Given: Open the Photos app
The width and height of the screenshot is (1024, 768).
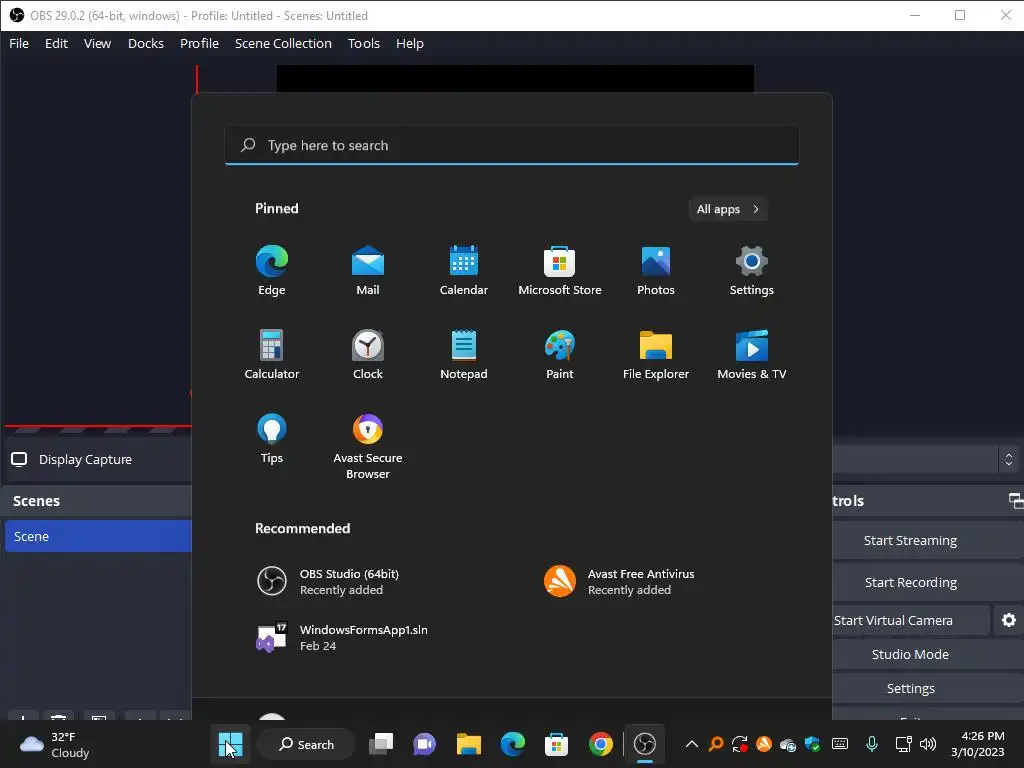Looking at the screenshot, I should [656, 270].
